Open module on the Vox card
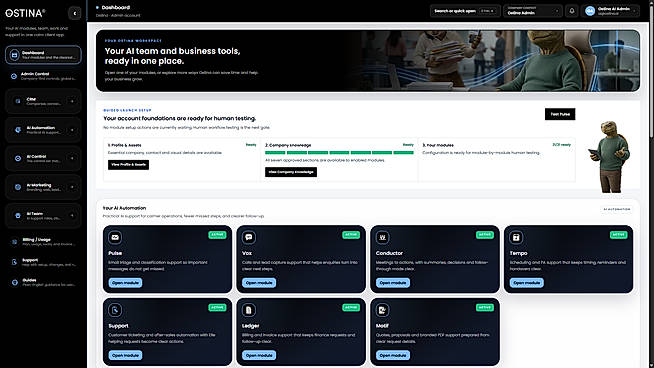Image resolution: width=654 pixels, height=368 pixels. point(259,283)
